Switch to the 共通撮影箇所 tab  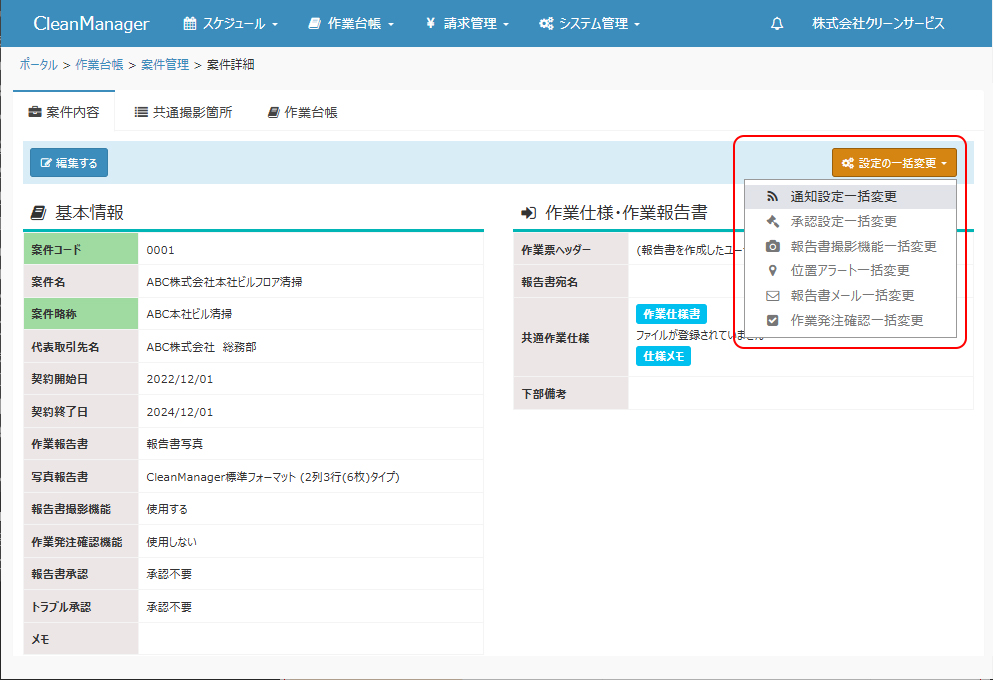183,113
